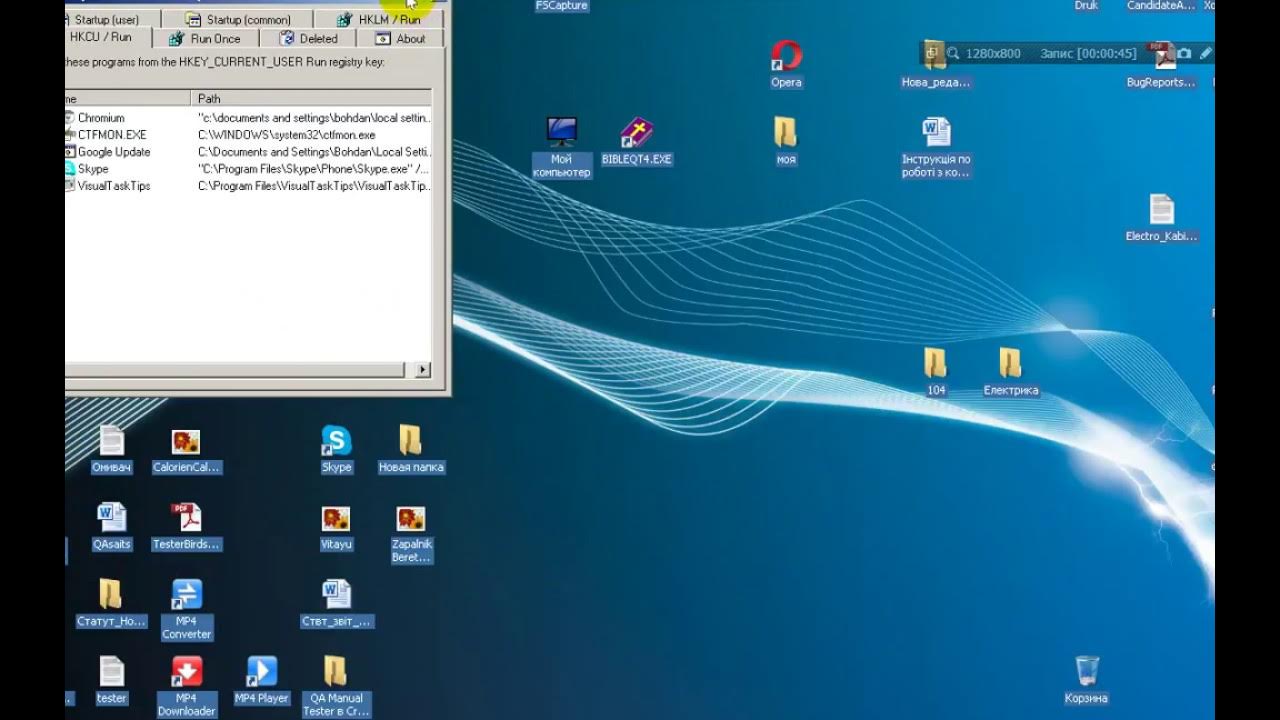Select the FSCapture desktop icon label
Image resolution: width=1280 pixels, height=720 pixels.
pos(561,6)
